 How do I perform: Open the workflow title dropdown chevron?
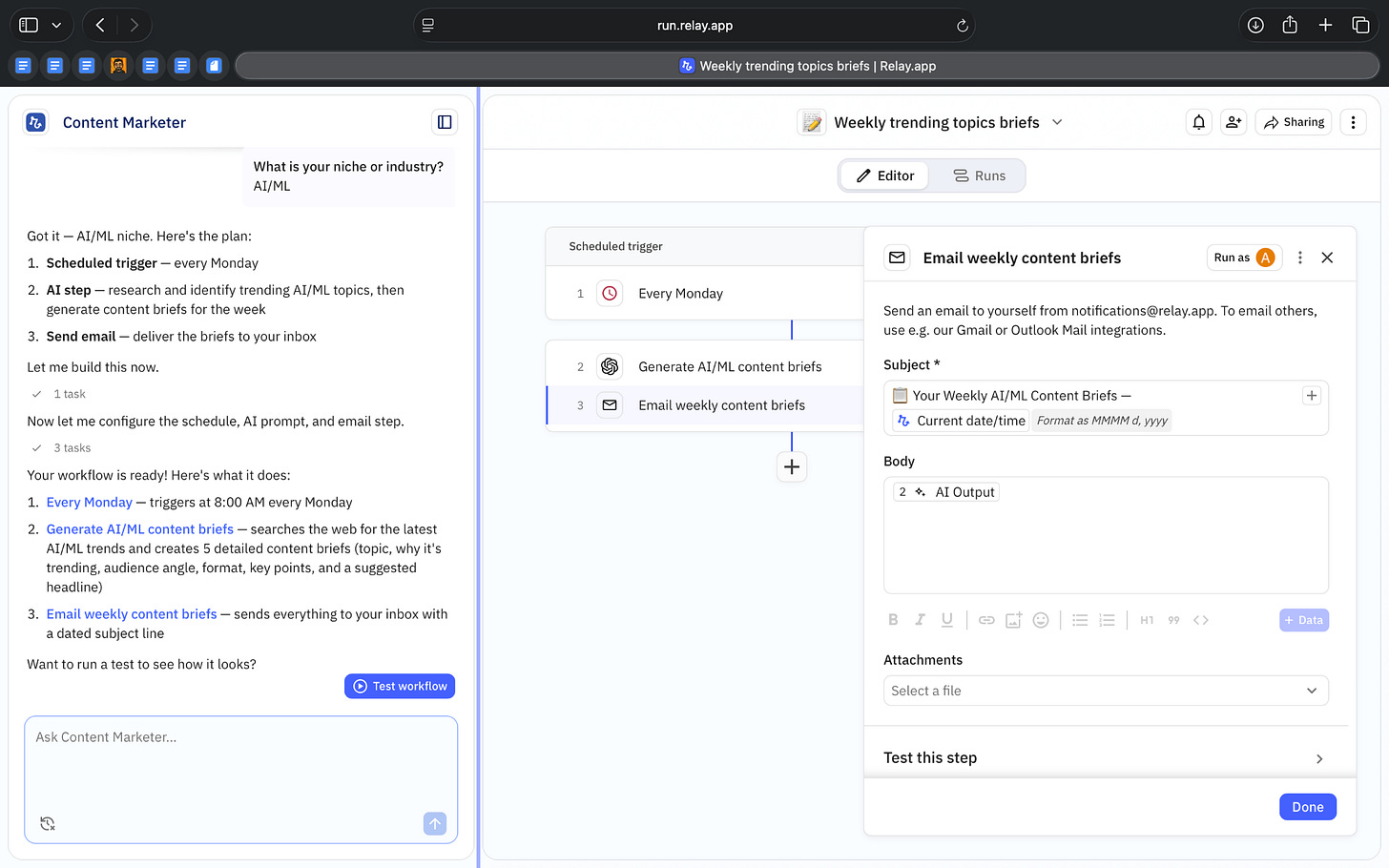pos(1057,122)
